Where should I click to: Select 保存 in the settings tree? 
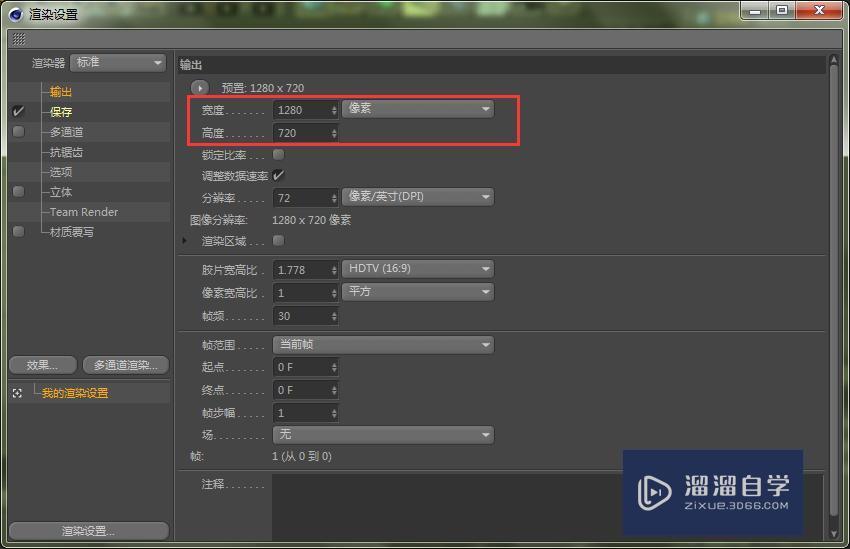point(61,112)
